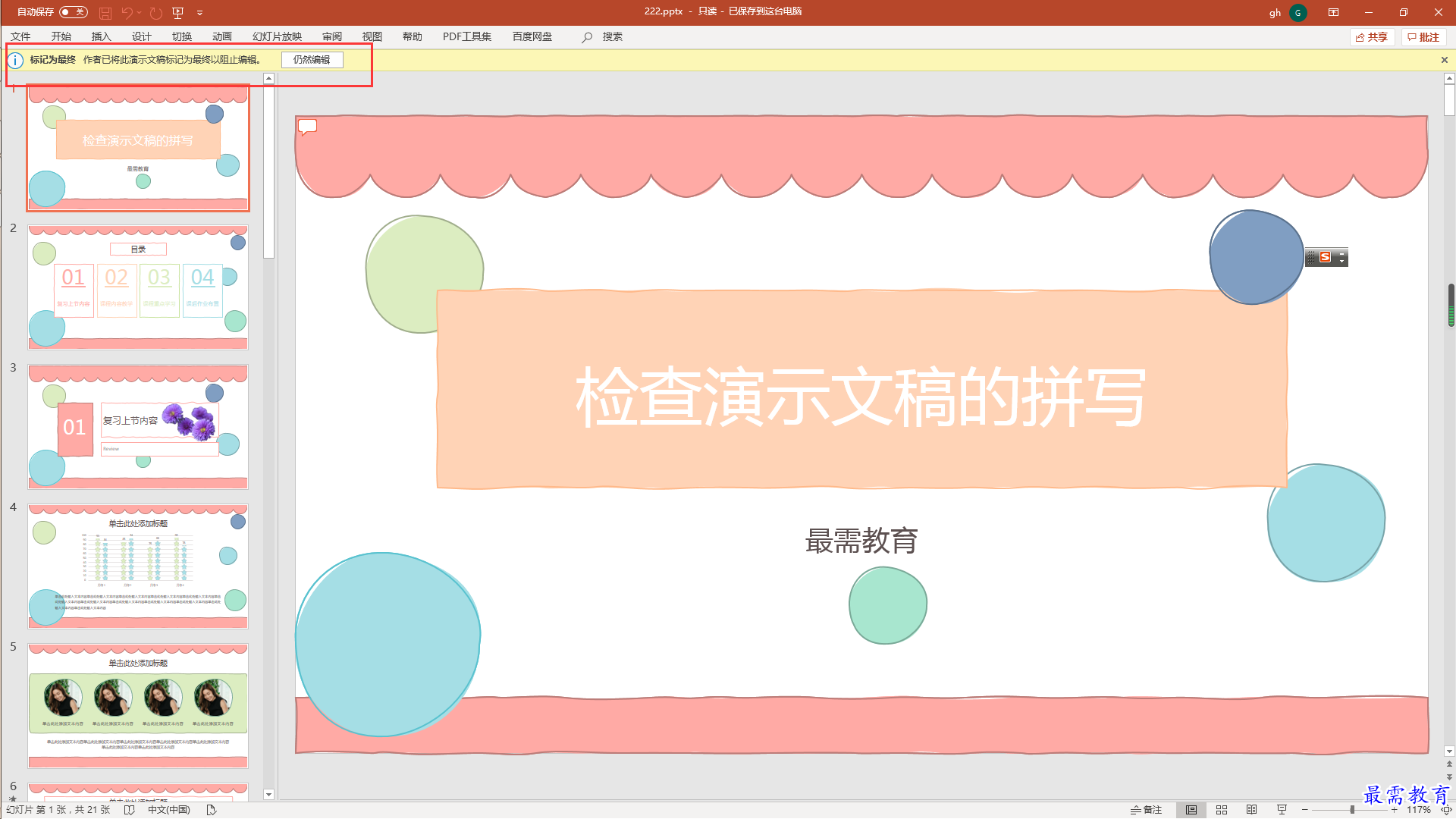The image size is (1456, 819).
Task: Click the Fit slide to window icon
Action: [x=1446, y=810]
